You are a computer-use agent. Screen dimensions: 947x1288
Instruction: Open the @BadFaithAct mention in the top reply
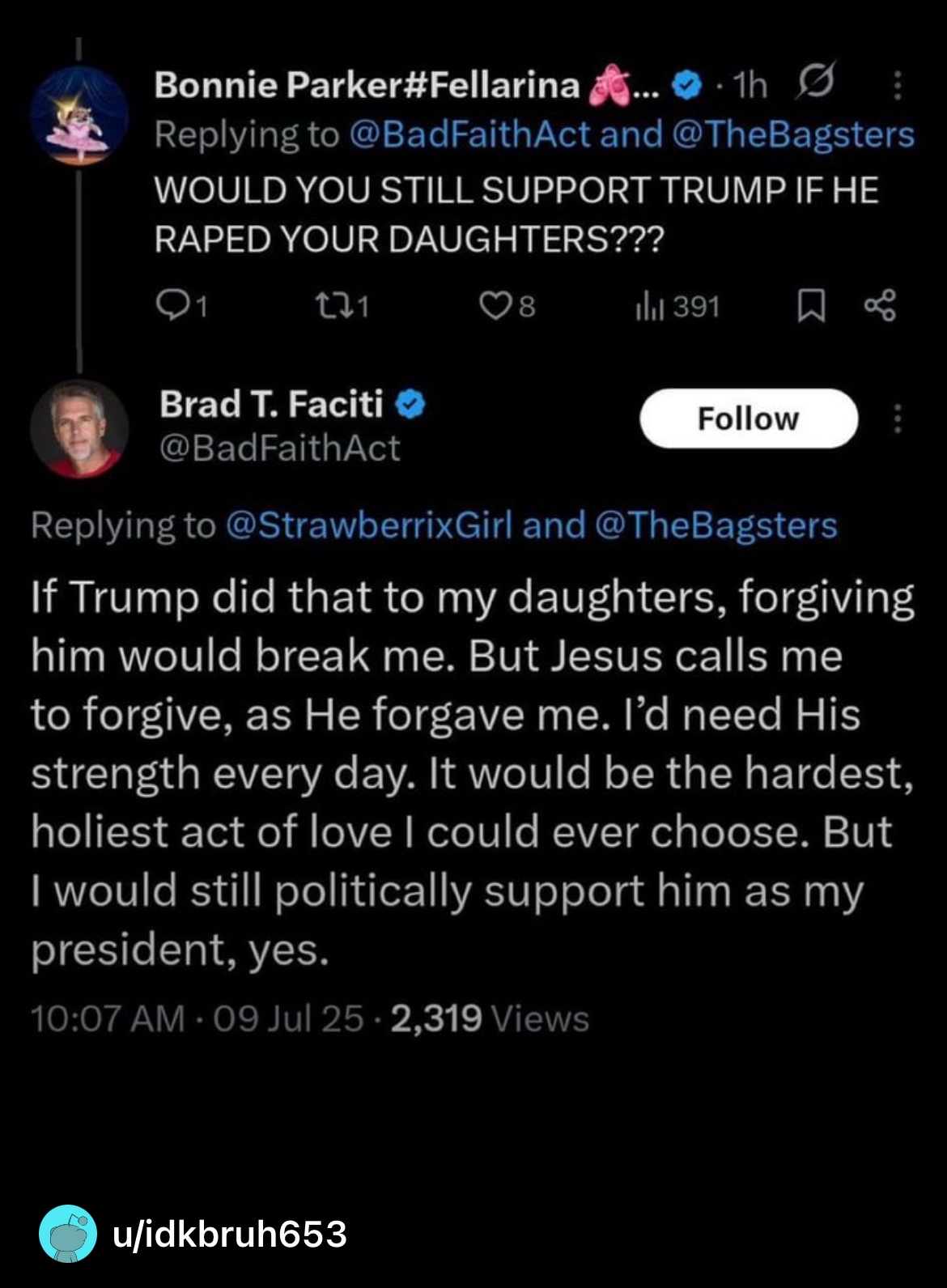click(469, 134)
